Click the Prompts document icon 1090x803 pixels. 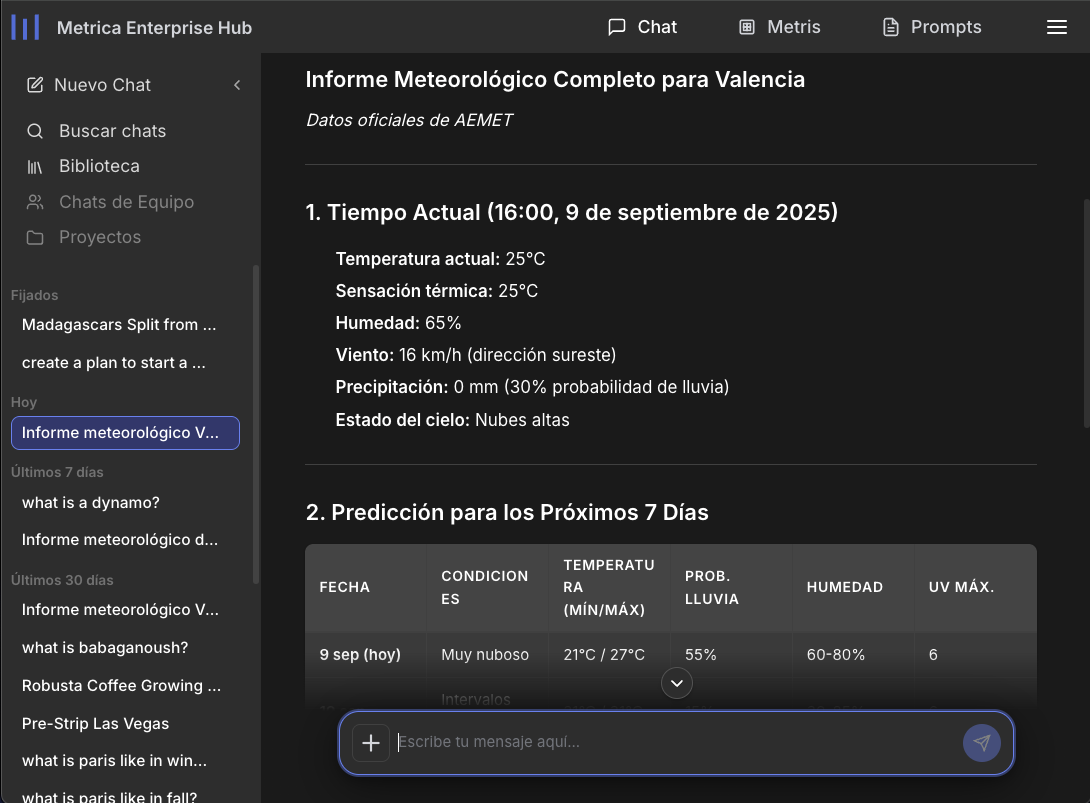(889, 27)
